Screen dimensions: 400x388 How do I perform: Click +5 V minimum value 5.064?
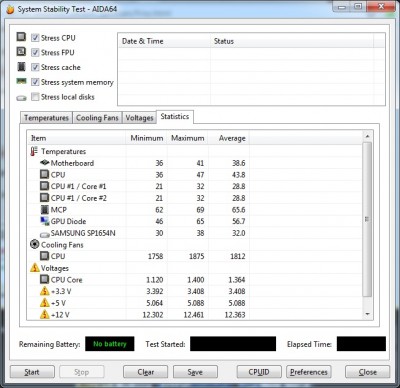[x=155, y=303]
